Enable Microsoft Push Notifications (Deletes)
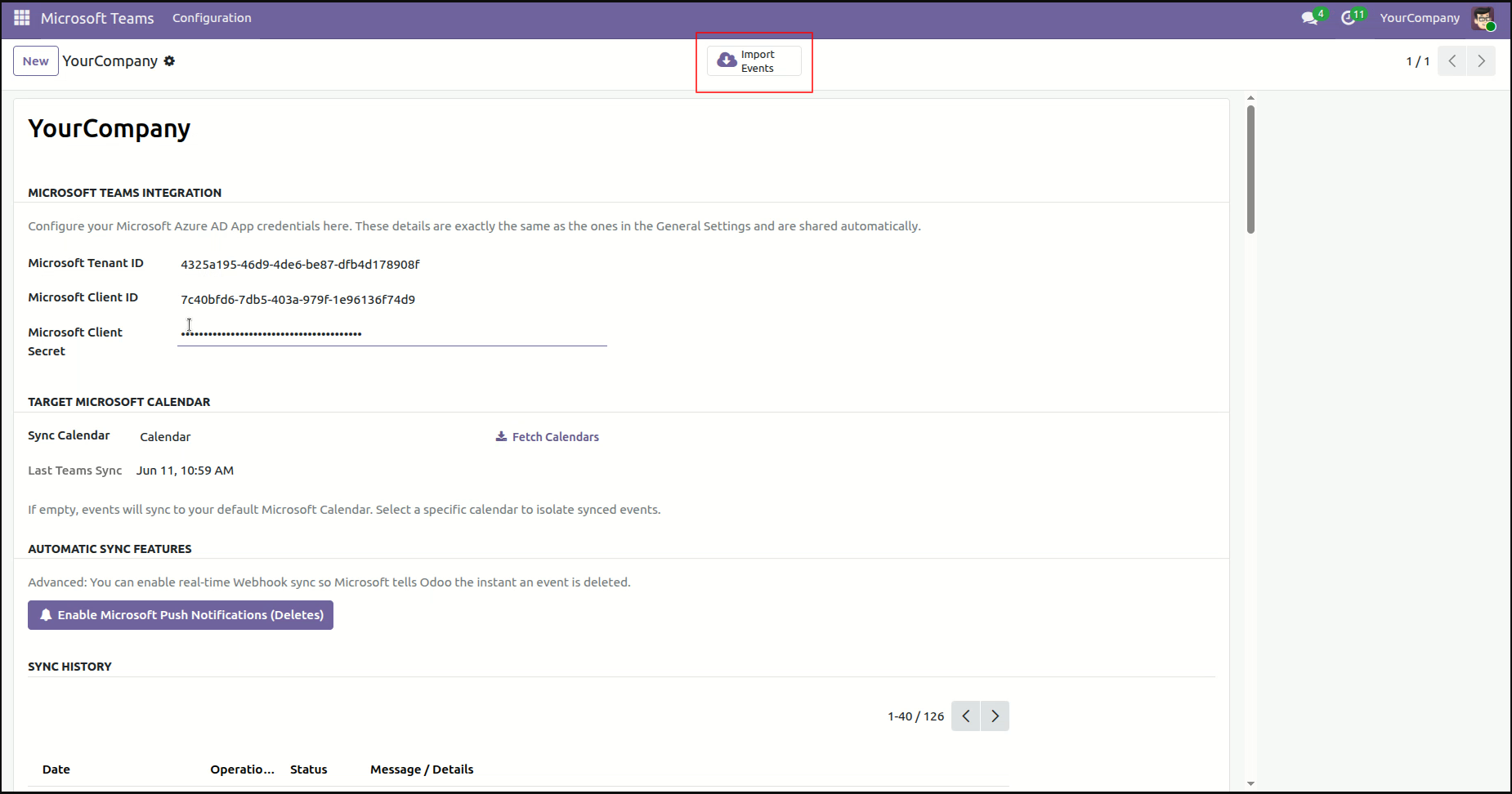1512x794 pixels. click(181, 615)
